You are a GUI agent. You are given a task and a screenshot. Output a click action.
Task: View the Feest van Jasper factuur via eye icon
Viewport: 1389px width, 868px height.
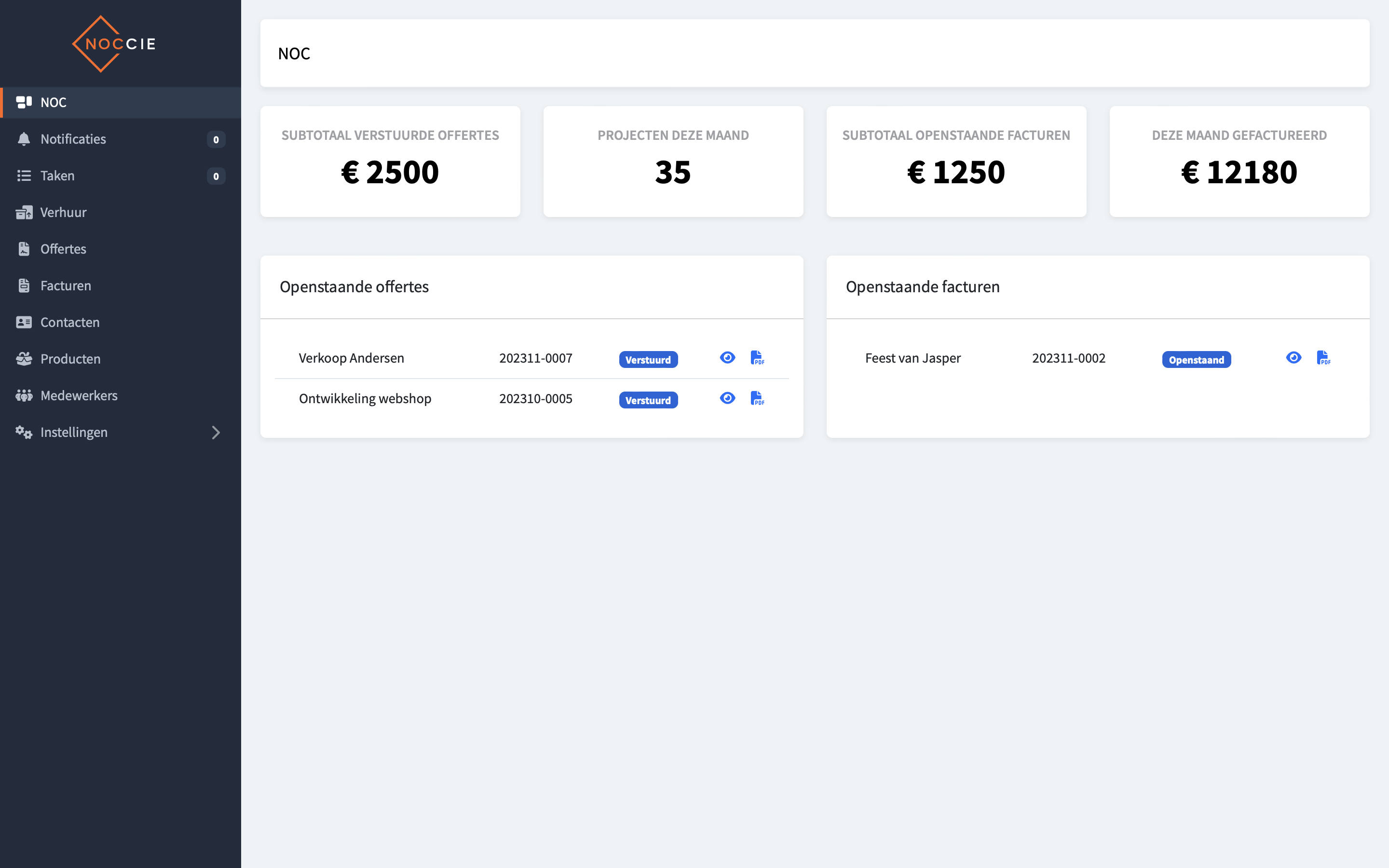tap(1294, 358)
